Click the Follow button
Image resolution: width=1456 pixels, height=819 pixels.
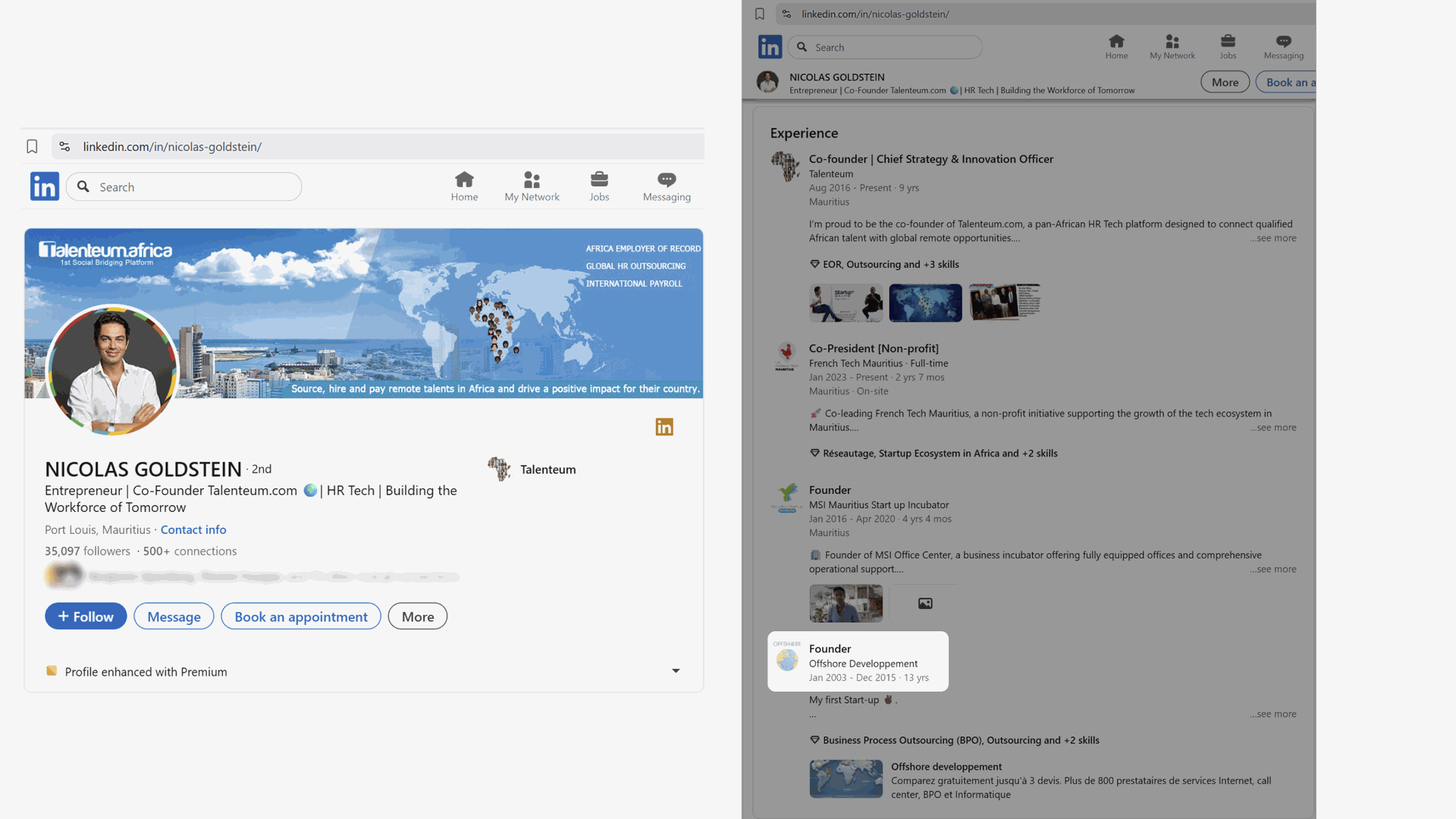pos(86,617)
